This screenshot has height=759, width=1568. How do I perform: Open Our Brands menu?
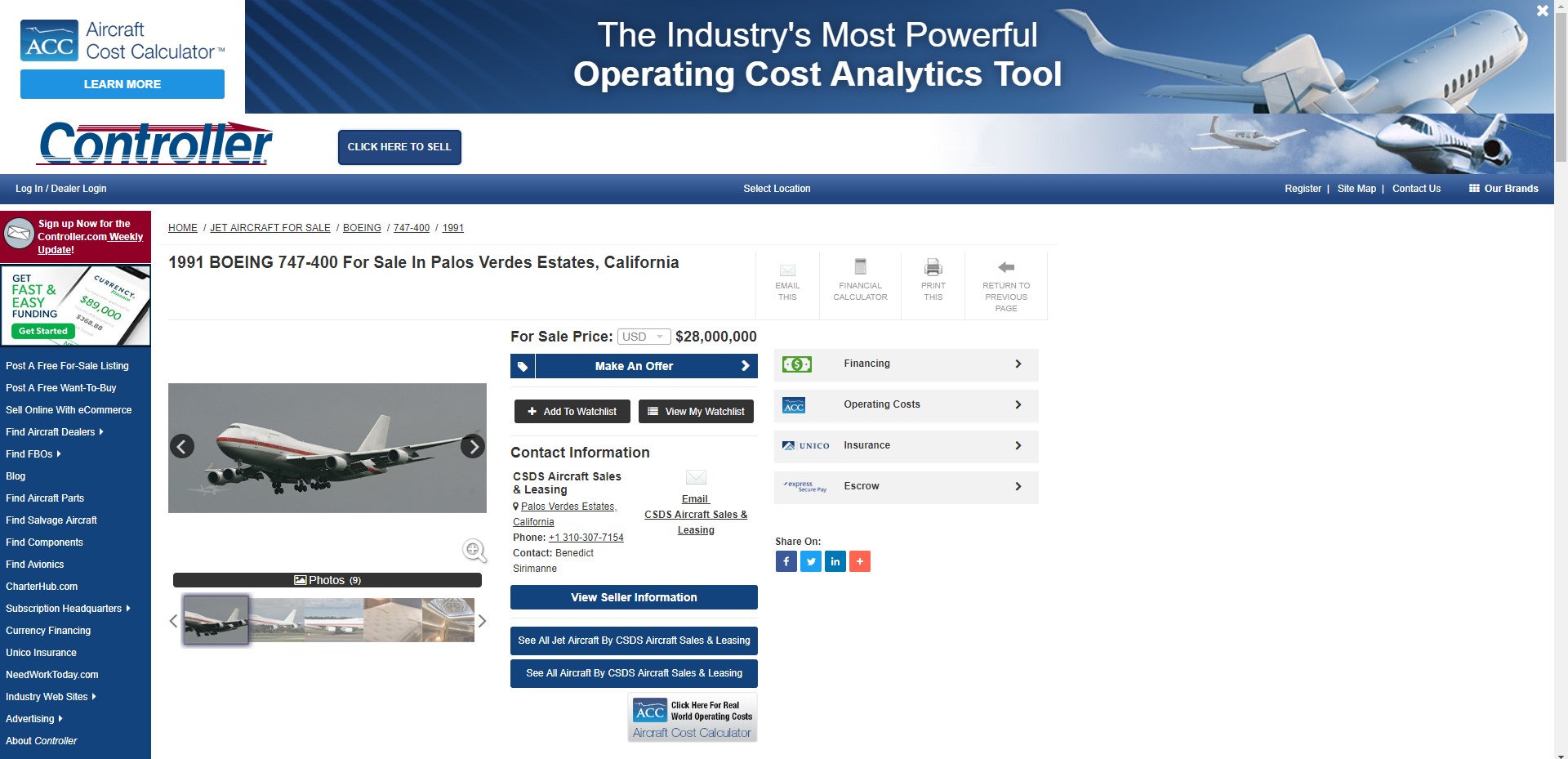(x=1503, y=189)
